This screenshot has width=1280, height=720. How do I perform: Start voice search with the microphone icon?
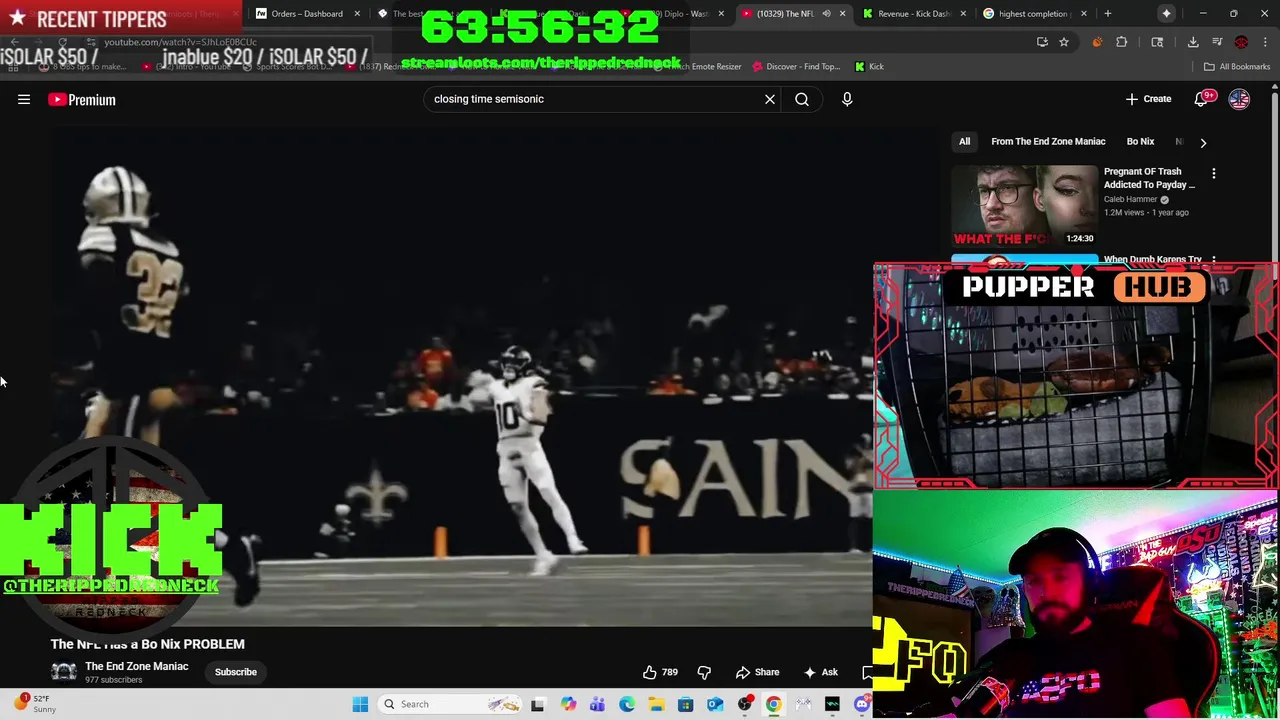pos(847,99)
